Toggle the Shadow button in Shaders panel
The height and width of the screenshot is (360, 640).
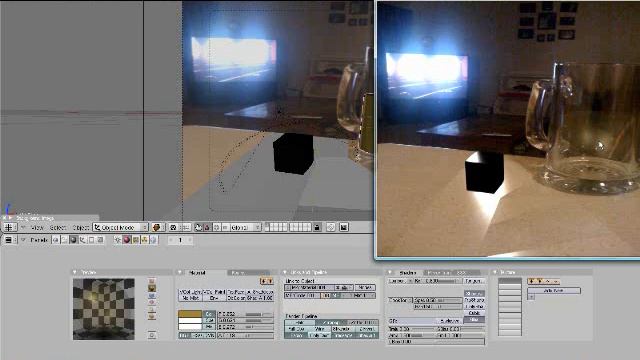click(x=474, y=293)
